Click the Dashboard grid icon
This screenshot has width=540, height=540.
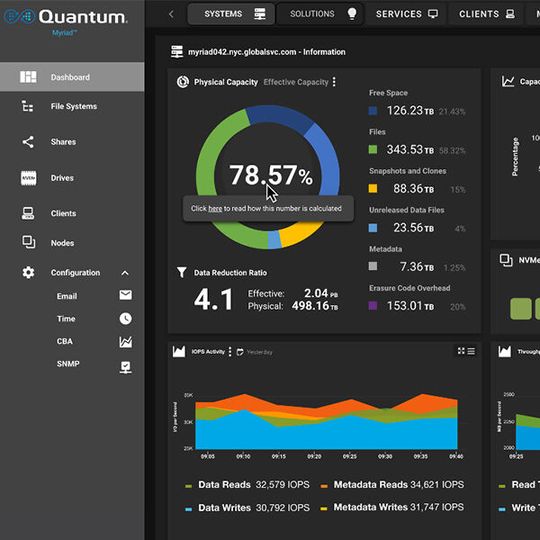28,77
